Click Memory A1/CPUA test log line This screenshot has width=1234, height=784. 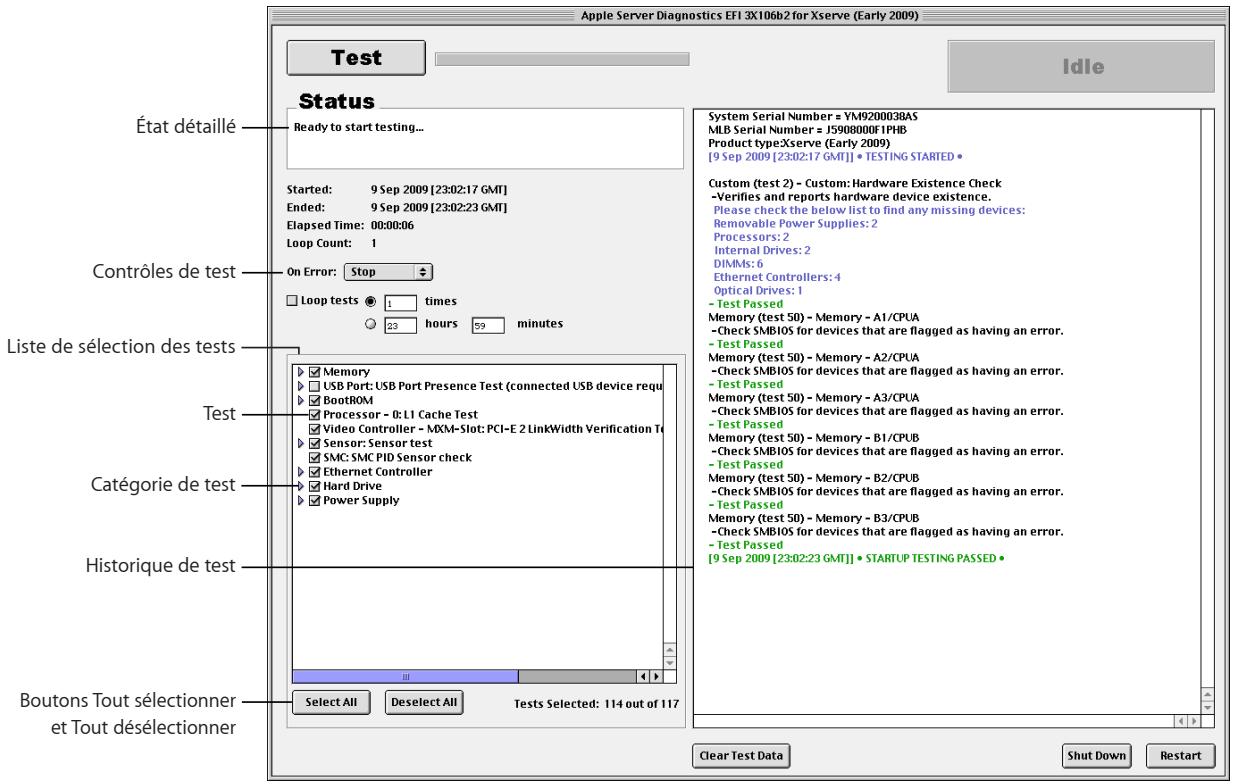coord(813,316)
